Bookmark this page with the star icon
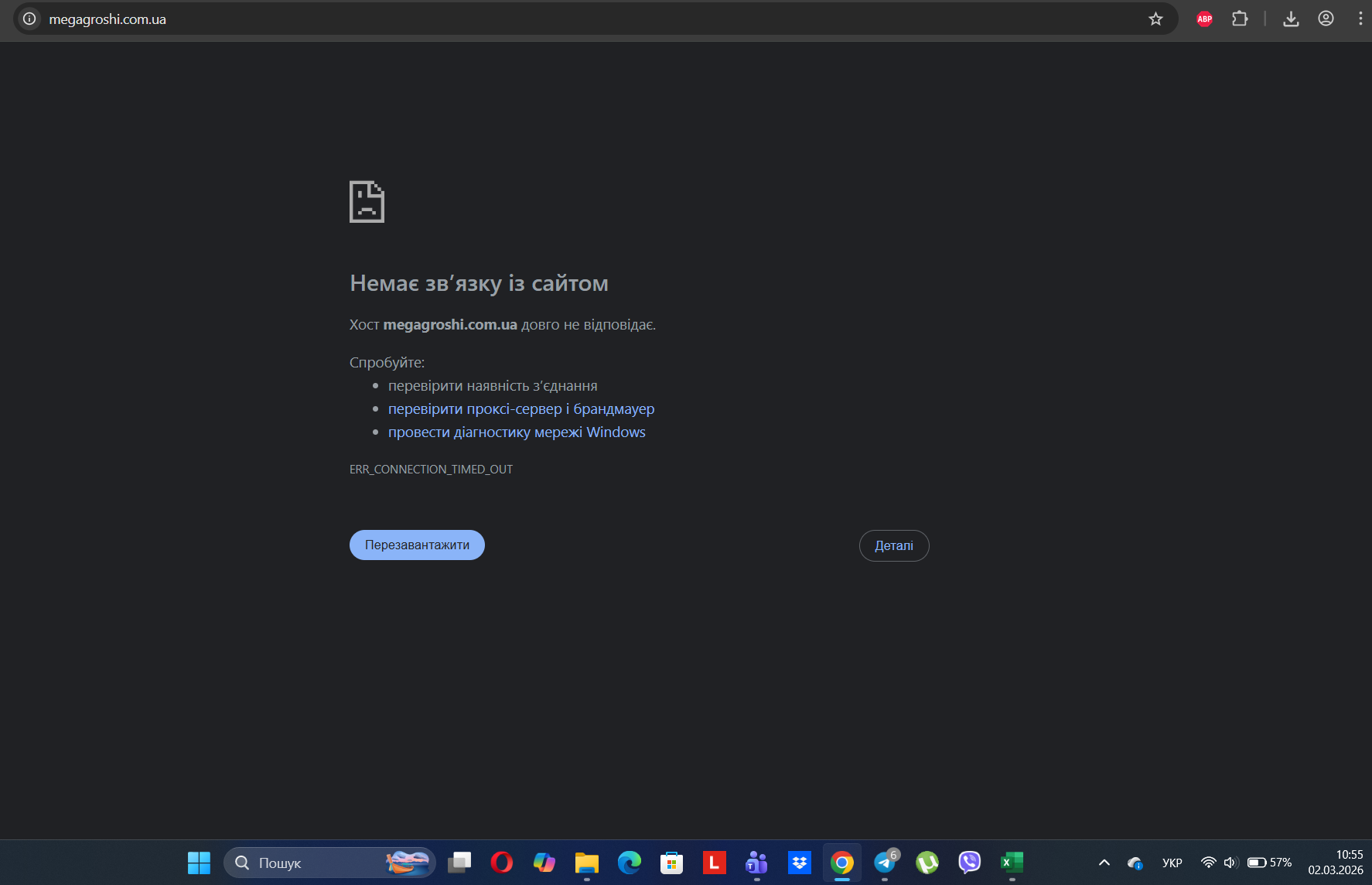1372x885 pixels. click(x=1155, y=19)
